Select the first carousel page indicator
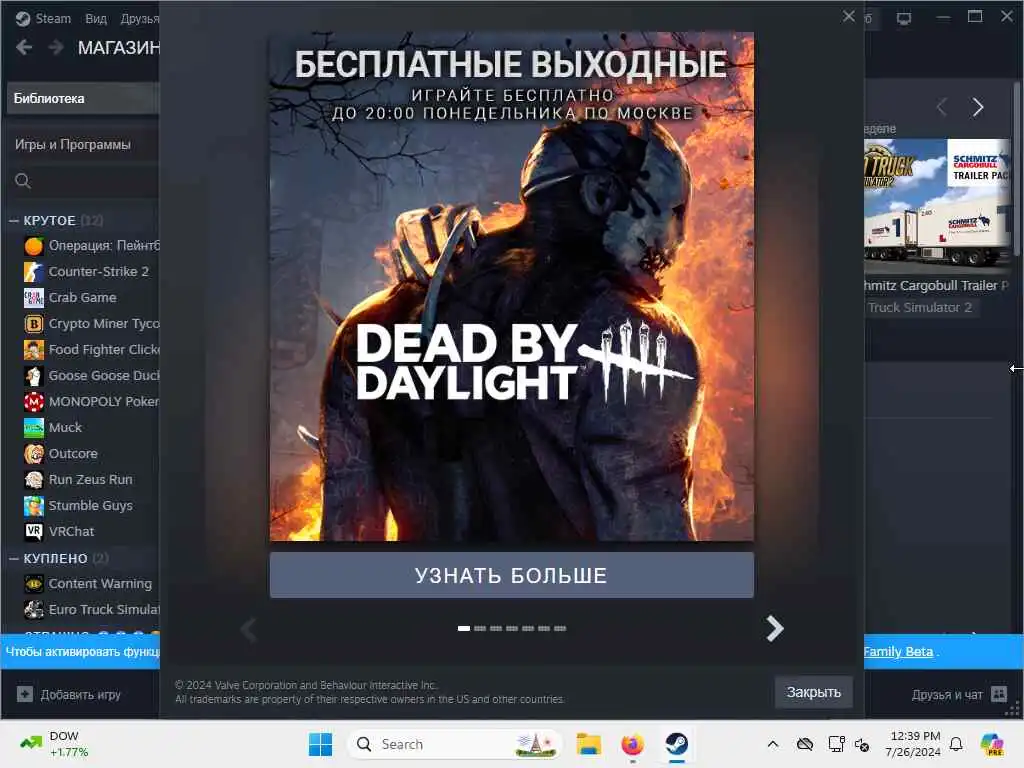Screen dimensions: 1024x768 tap(464, 628)
